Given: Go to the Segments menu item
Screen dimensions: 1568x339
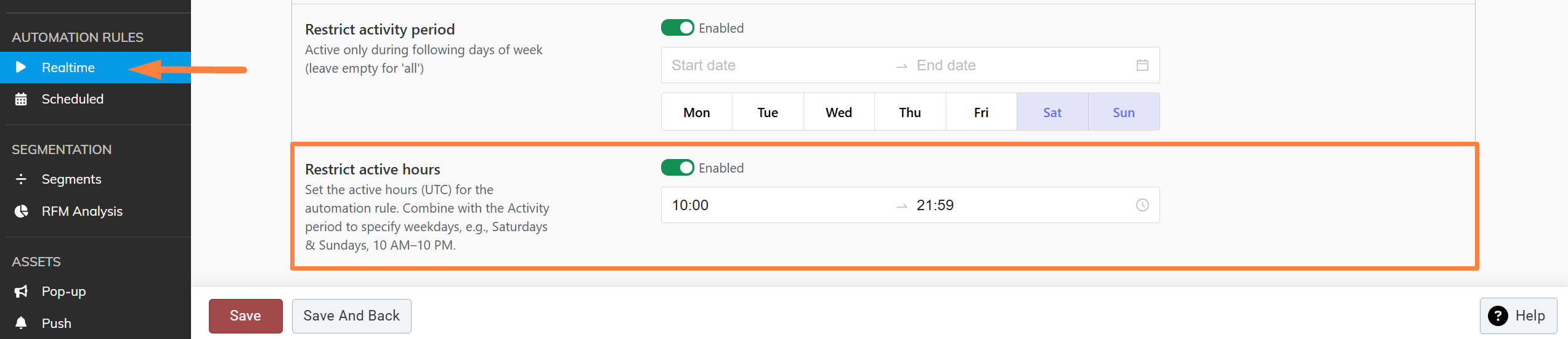Looking at the screenshot, I should [x=71, y=179].
